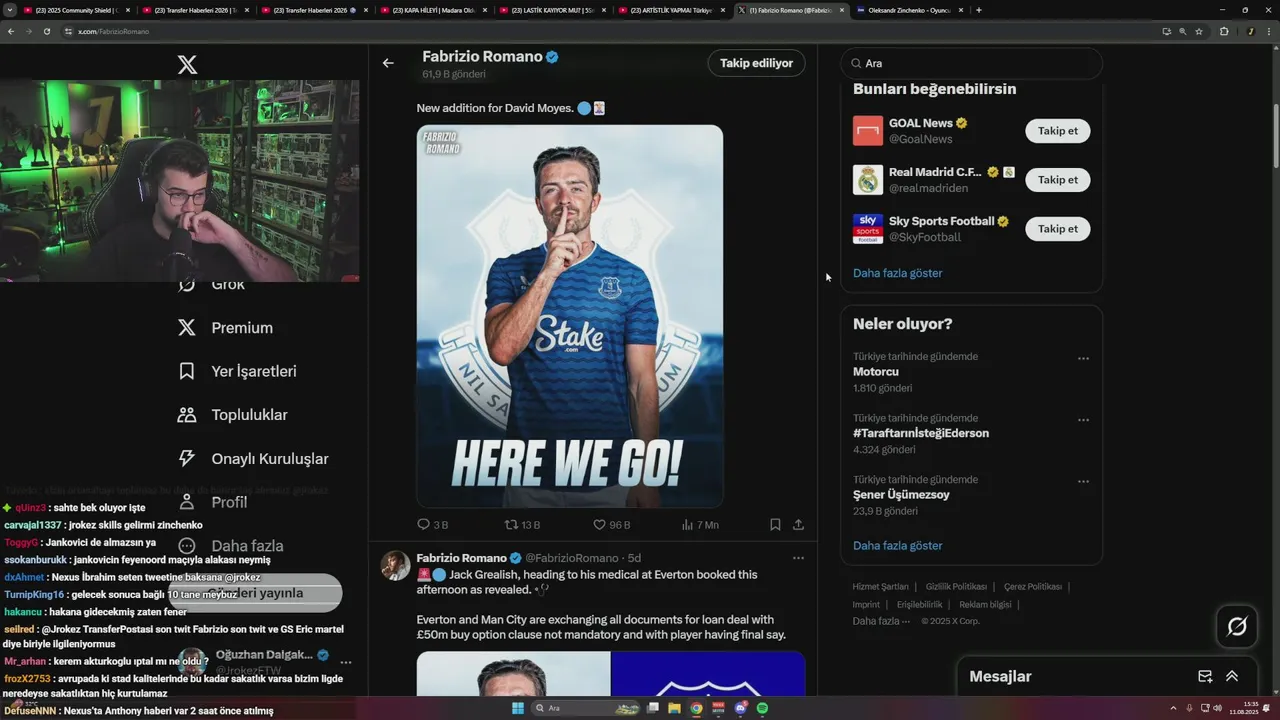Open more options on the 5d tweet
This screenshot has width=1280, height=720.
pos(798,558)
